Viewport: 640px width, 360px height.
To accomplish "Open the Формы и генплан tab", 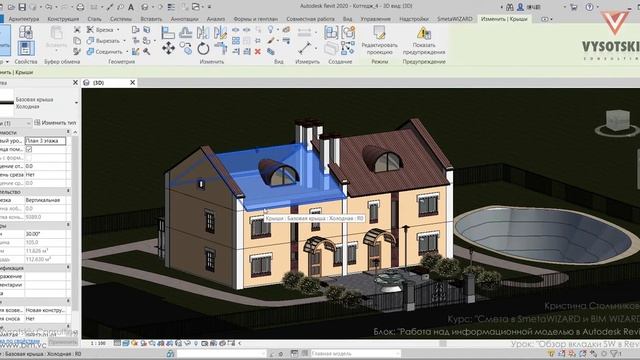I will tap(256, 19).
